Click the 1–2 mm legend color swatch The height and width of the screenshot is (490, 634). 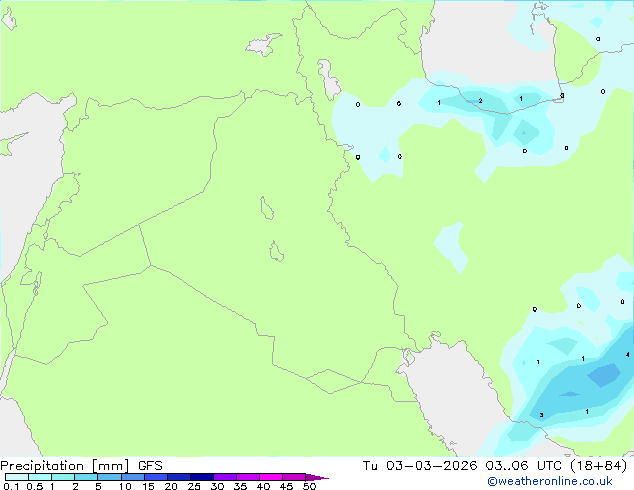(x=63, y=477)
